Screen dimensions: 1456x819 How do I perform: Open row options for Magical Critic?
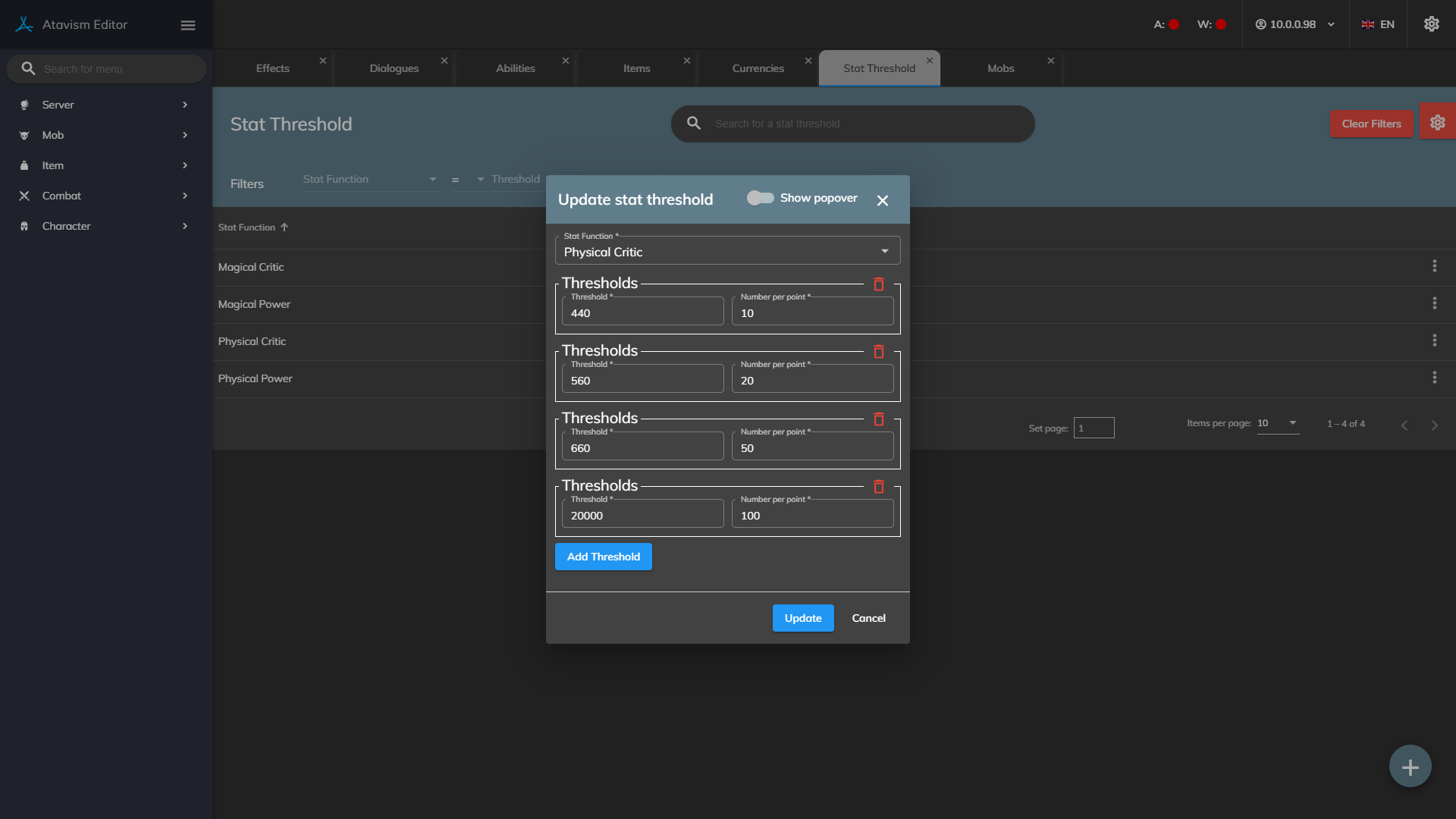tap(1434, 266)
